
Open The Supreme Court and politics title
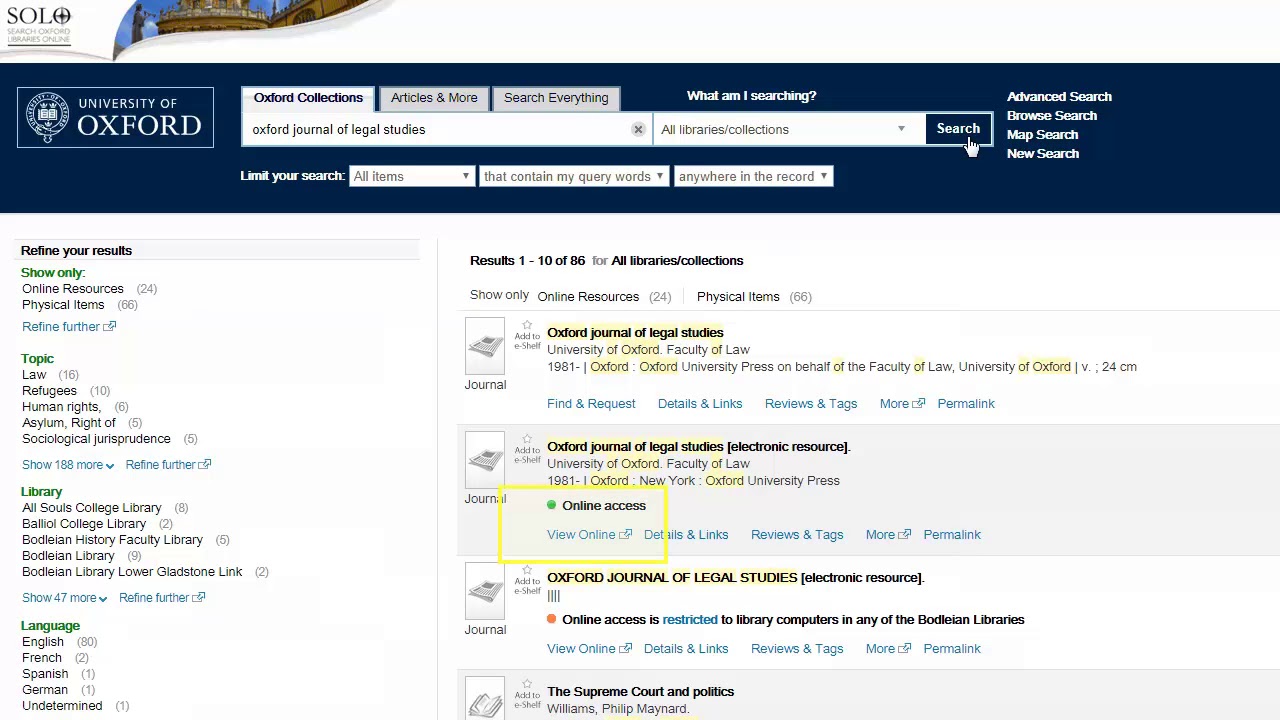(x=640, y=692)
